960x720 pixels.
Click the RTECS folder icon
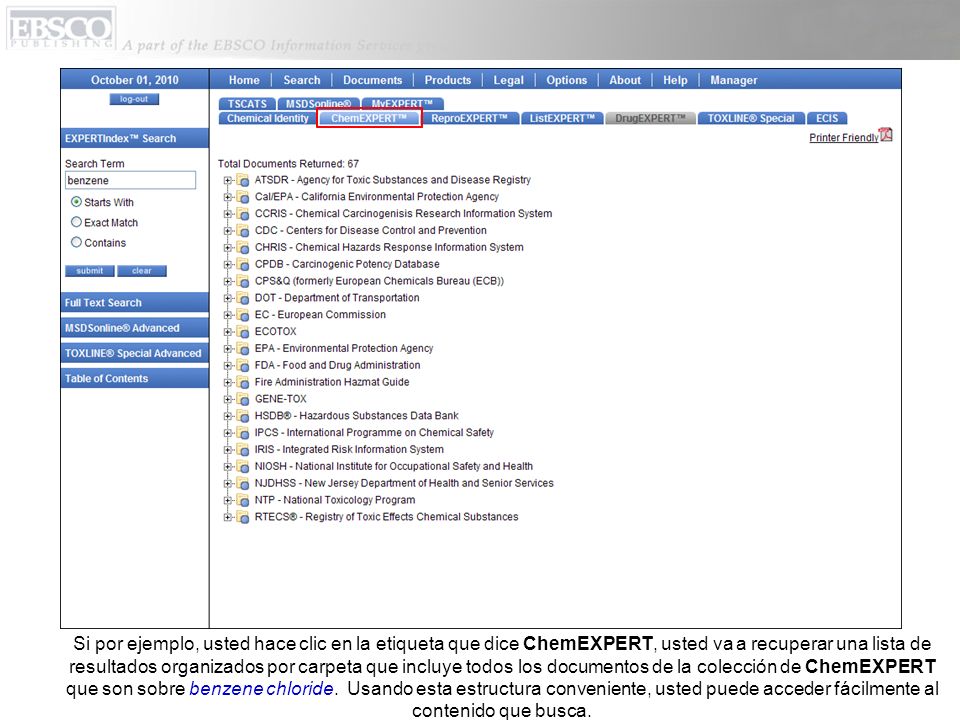243,517
